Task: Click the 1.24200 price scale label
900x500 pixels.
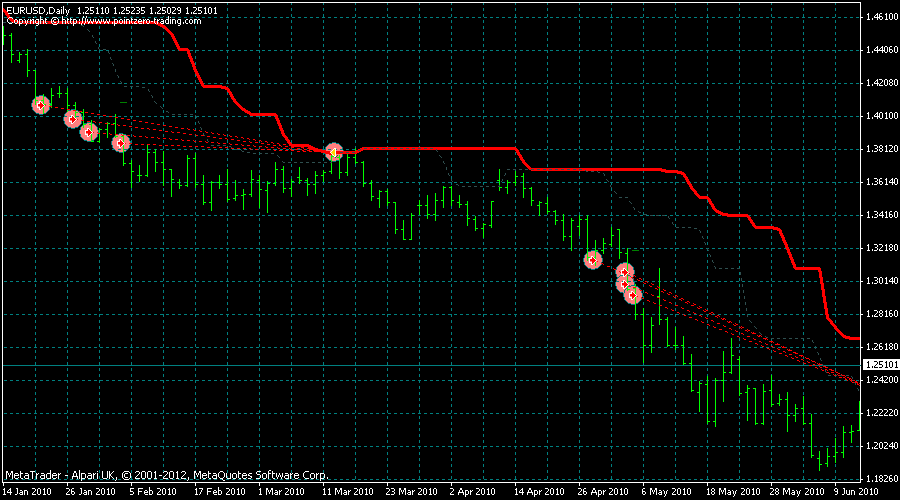Action: pyautogui.click(x=882, y=379)
